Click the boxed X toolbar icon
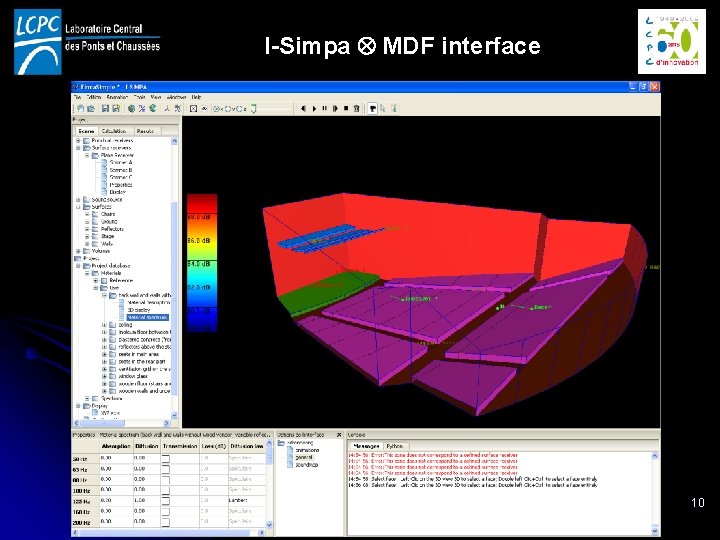 (x=193, y=109)
